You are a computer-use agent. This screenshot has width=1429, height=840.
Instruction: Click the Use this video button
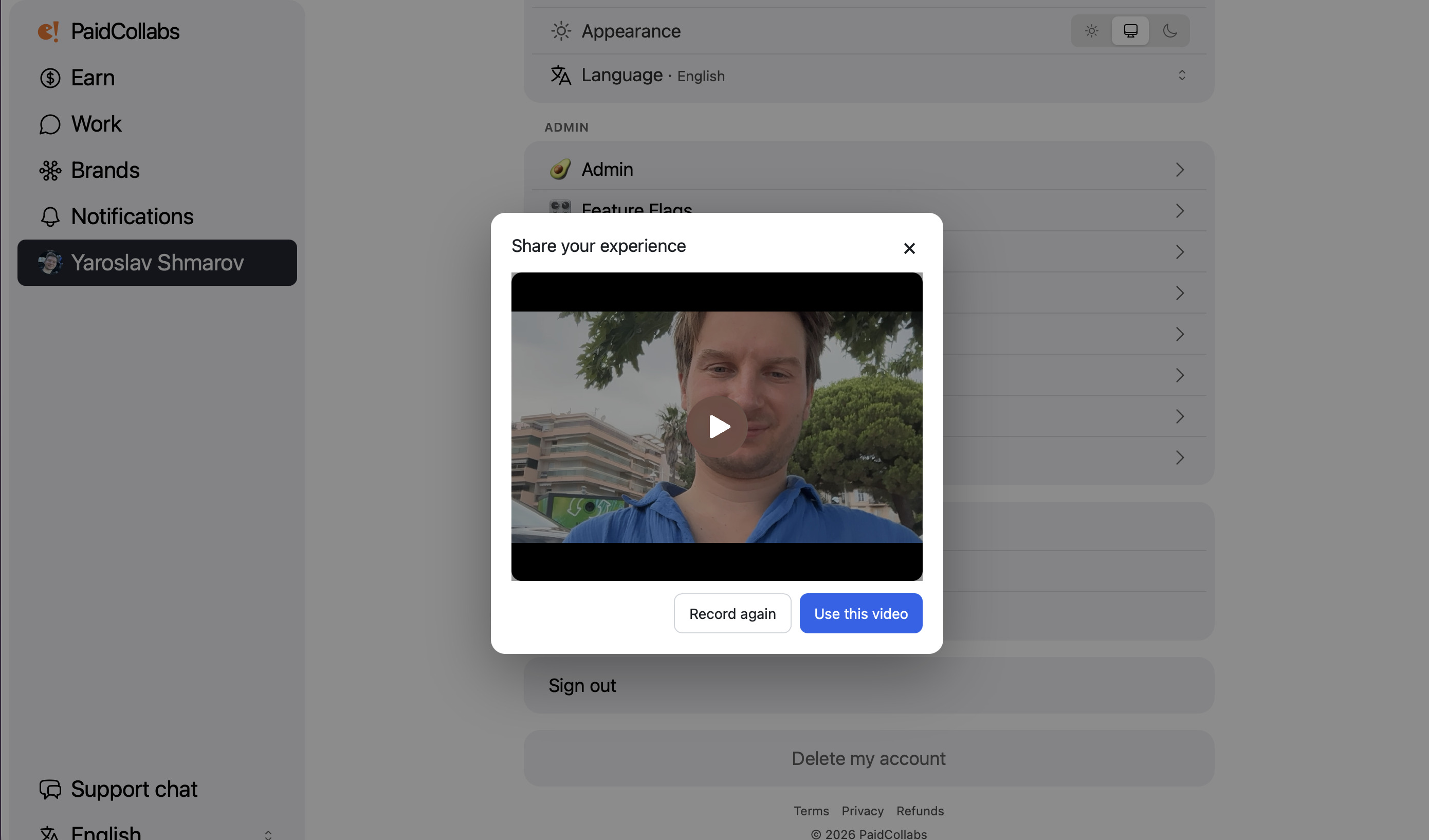coord(861,614)
